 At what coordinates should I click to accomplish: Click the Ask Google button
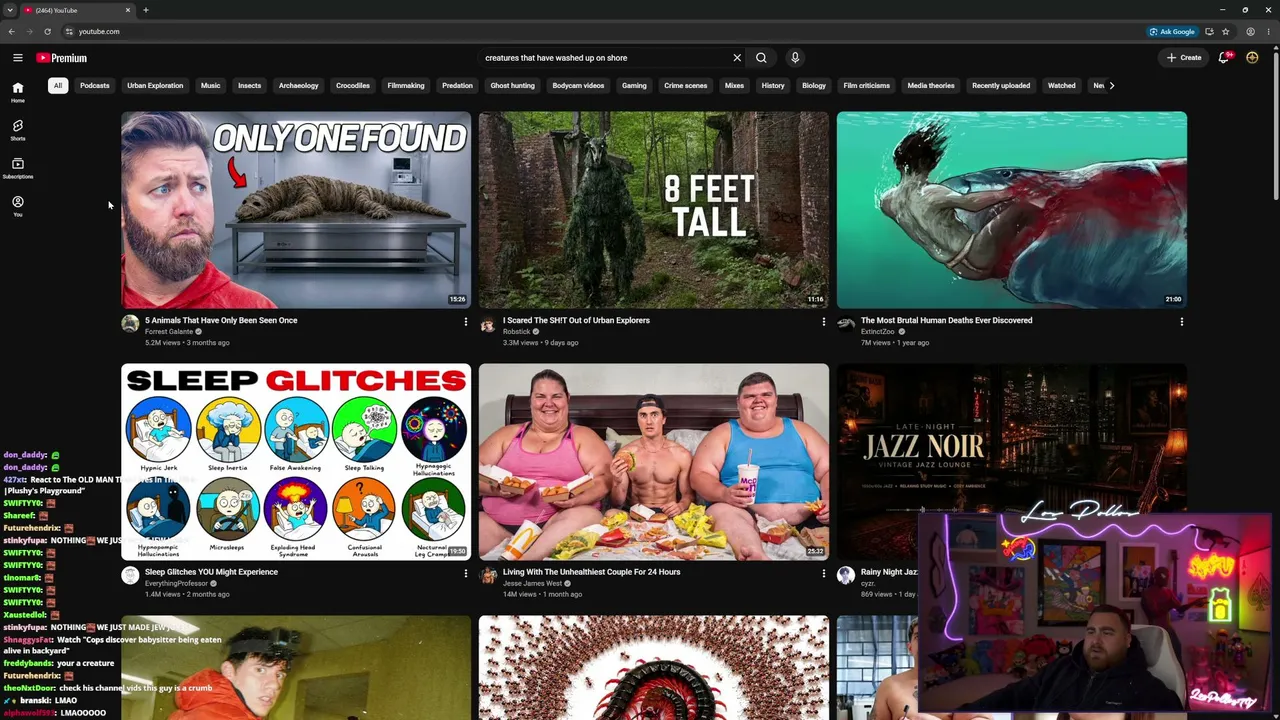[x=1172, y=31]
